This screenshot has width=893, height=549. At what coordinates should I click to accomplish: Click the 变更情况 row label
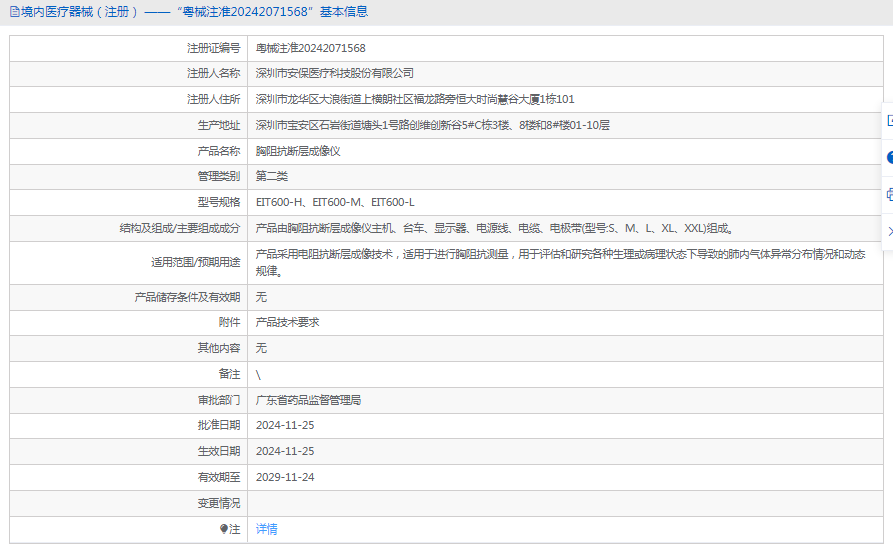pyautogui.click(x=219, y=503)
